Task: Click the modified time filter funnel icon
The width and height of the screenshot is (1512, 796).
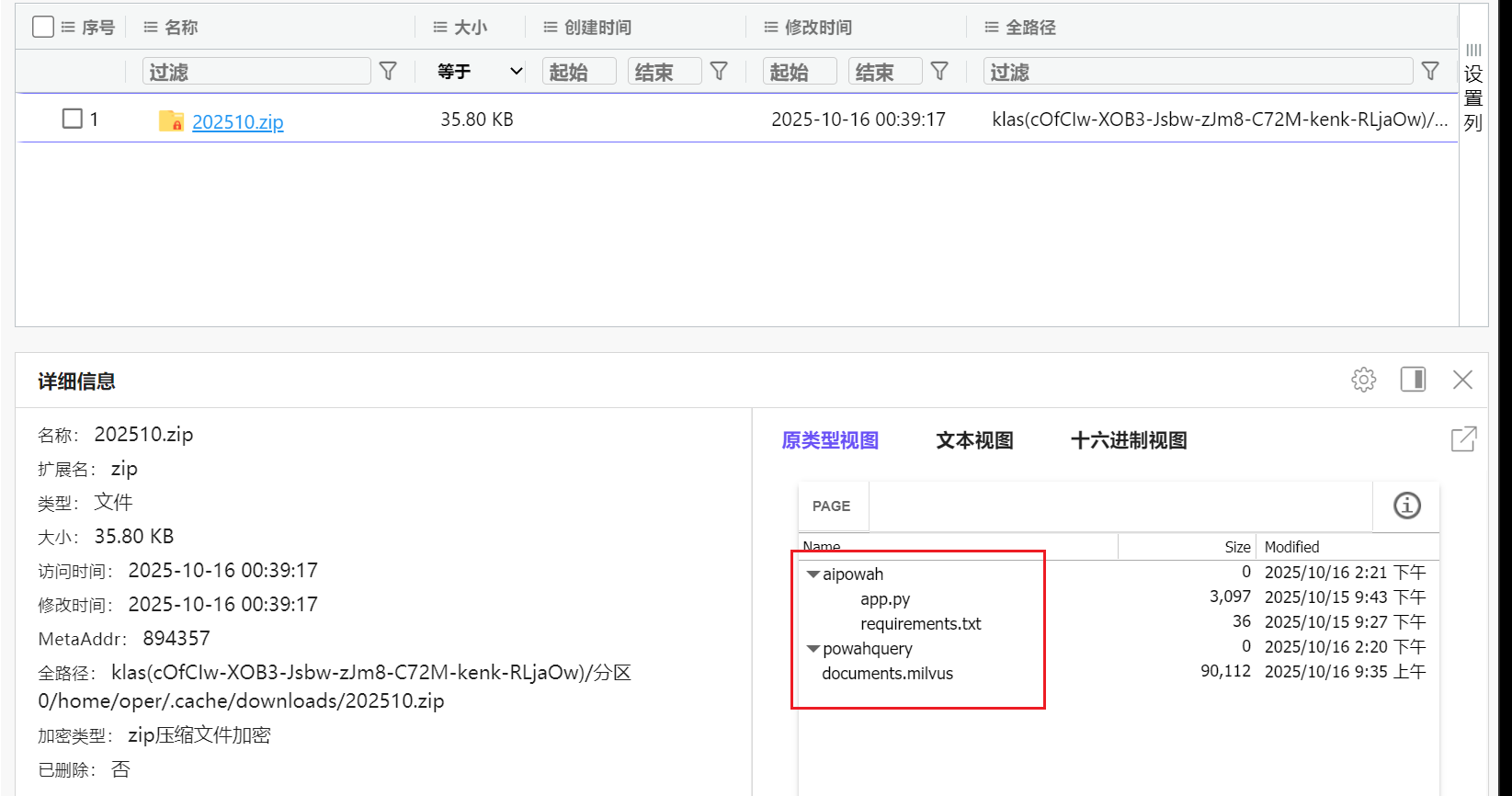Action: 939,72
